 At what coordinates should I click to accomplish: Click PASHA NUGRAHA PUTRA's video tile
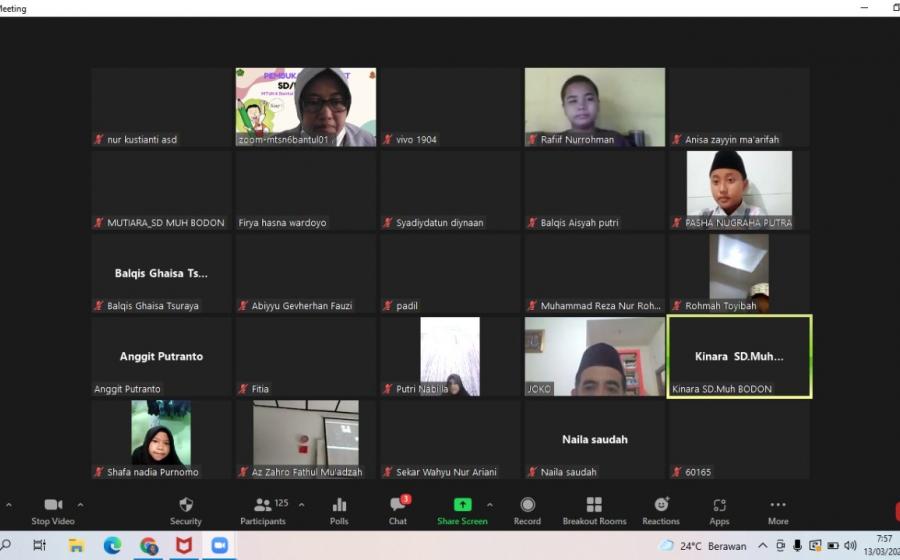click(x=739, y=189)
